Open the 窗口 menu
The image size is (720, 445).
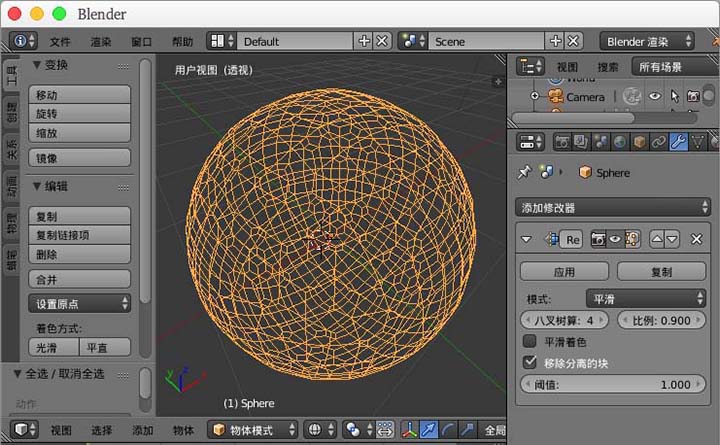(x=141, y=42)
